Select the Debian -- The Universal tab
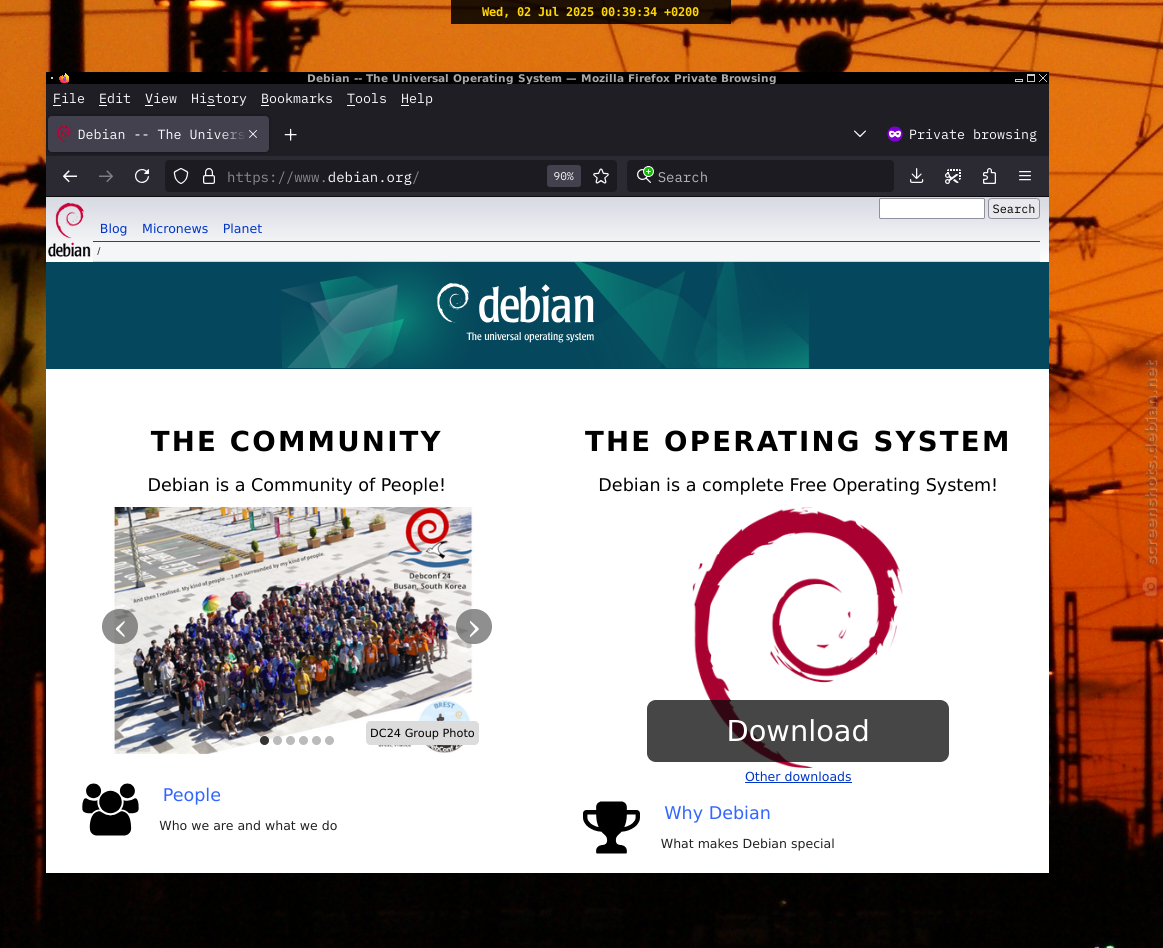1163x948 pixels. tap(159, 134)
